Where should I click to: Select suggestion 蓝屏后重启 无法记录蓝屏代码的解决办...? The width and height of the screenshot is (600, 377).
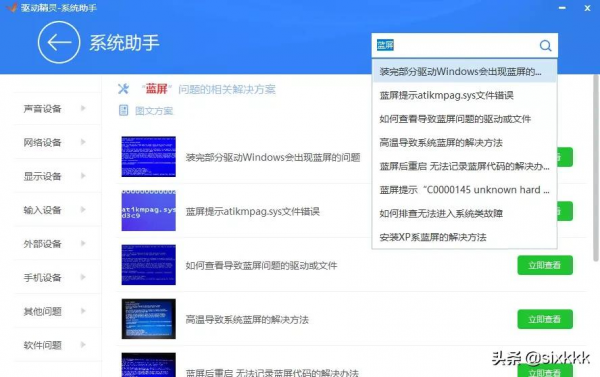pyautogui.click(x=464, y=166)
